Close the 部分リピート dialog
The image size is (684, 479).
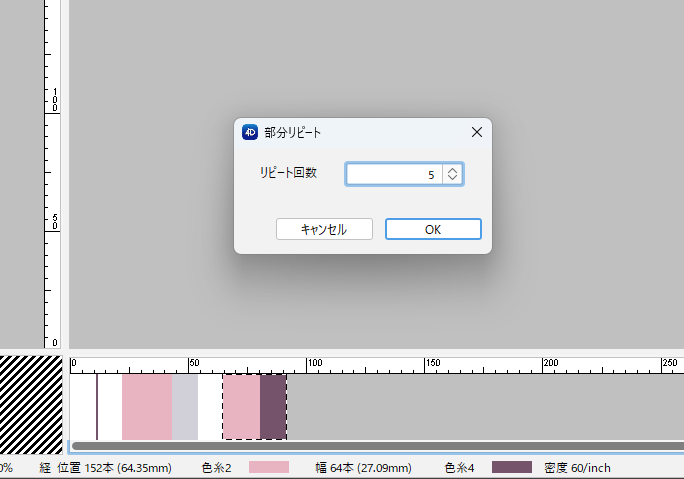tap(477, 132)
